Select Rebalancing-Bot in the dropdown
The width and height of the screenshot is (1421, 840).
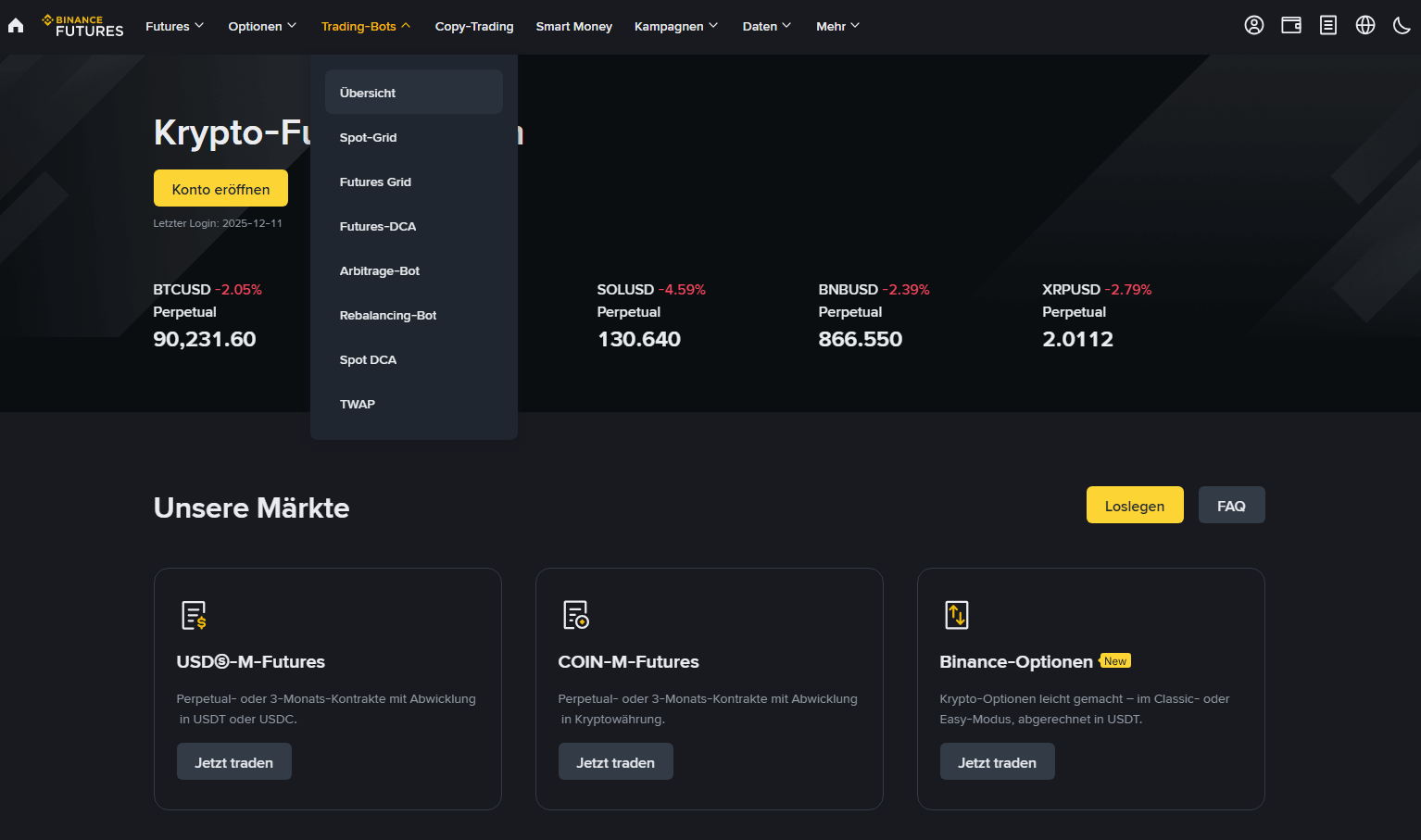pos(414,315)
